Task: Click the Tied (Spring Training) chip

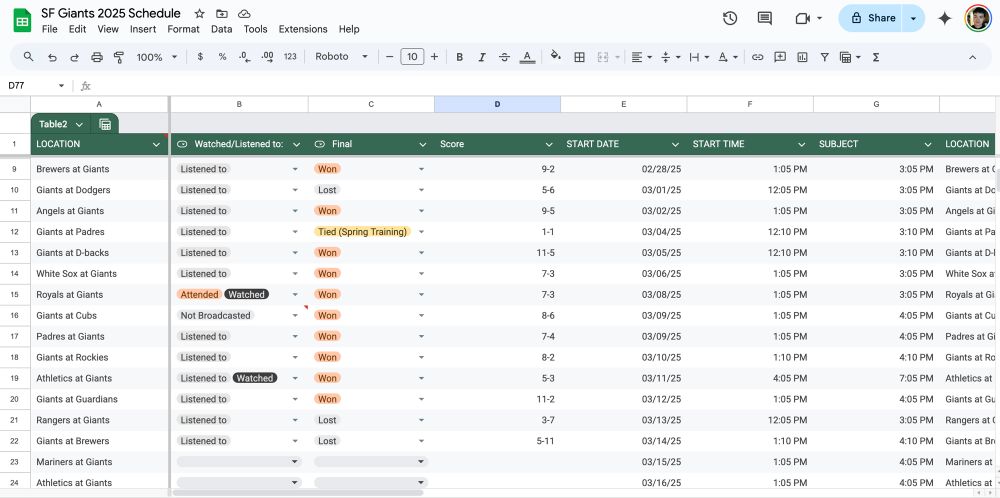Action: [x=362, y=232]
